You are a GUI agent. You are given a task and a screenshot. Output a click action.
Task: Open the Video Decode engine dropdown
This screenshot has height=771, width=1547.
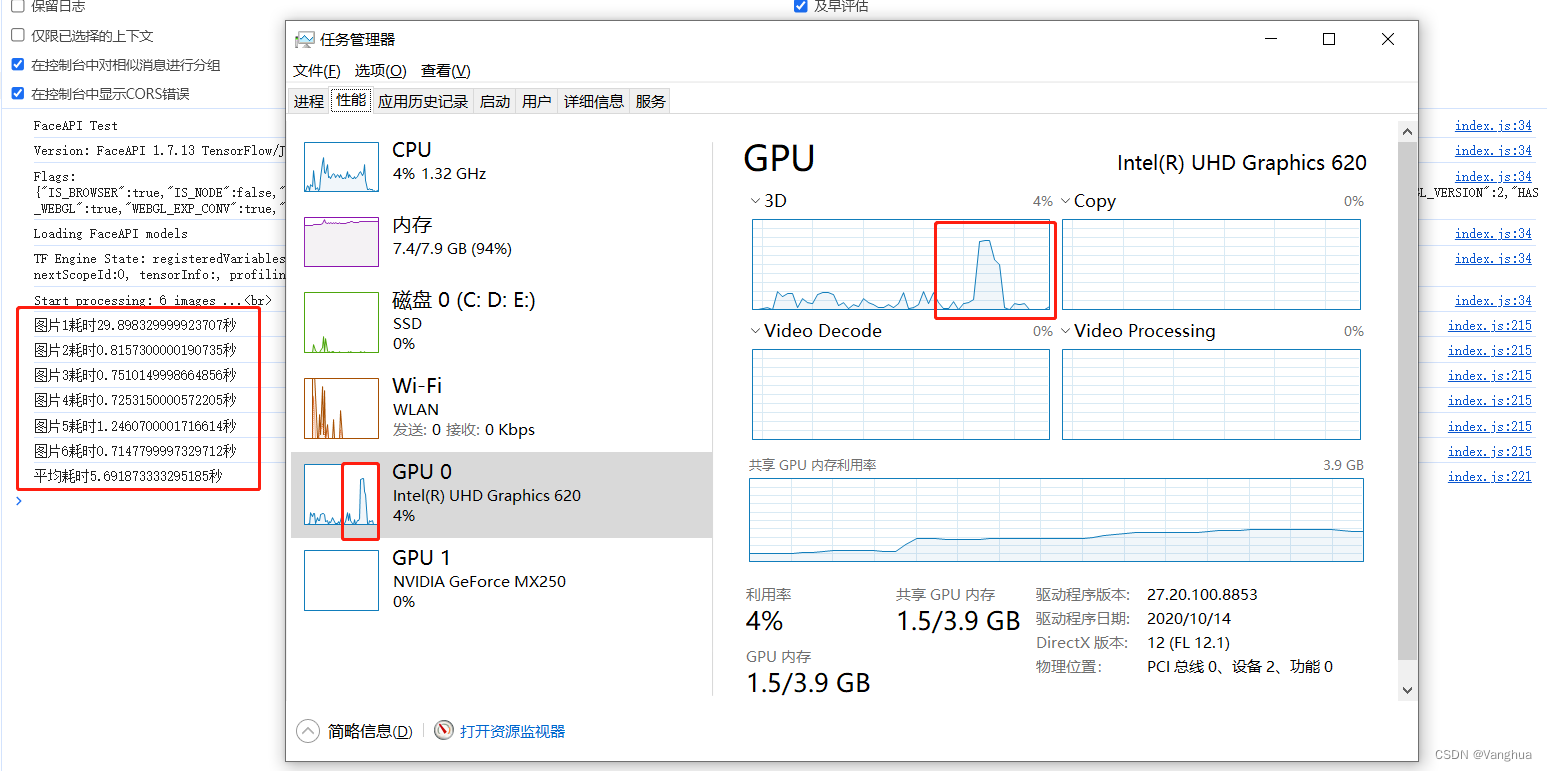756,331
